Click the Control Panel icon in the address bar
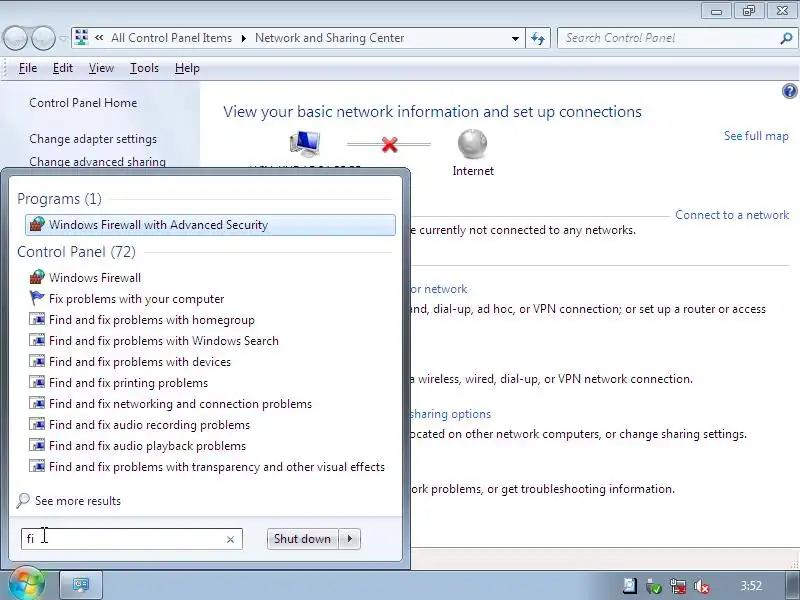Screen dimensions: 800x600 [x=81, y=37]
